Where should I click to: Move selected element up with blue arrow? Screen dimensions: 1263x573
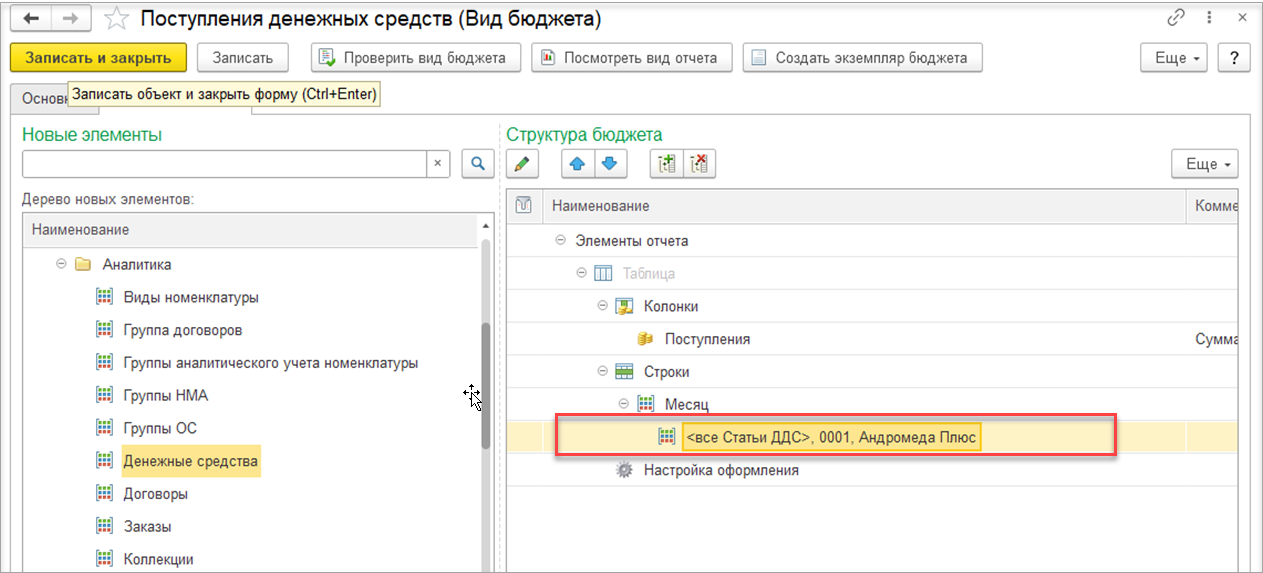tap(577, 164)
